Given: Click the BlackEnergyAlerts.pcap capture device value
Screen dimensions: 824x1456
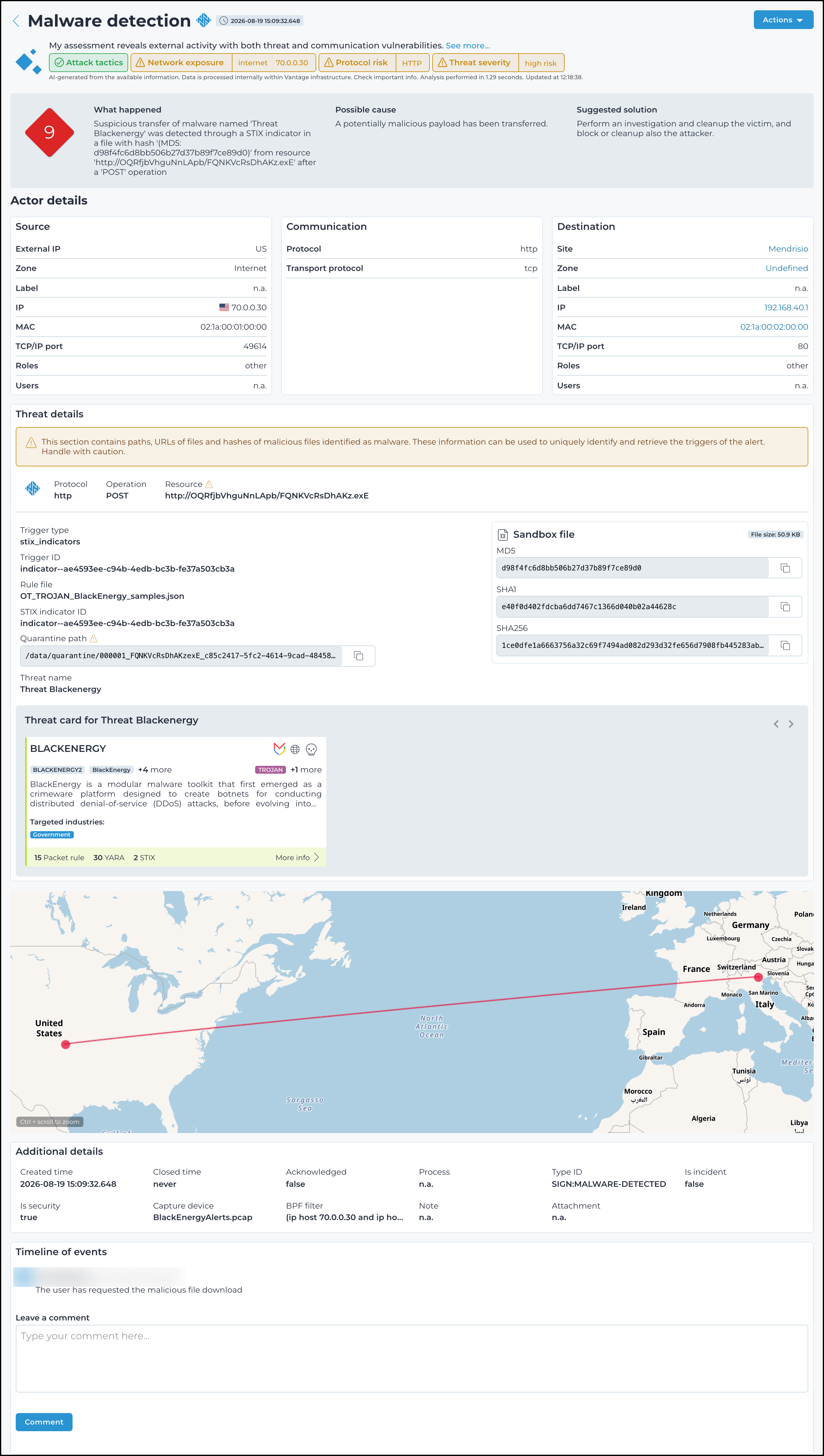Looking at the screenshot, I should click(x=203, y=1217).
